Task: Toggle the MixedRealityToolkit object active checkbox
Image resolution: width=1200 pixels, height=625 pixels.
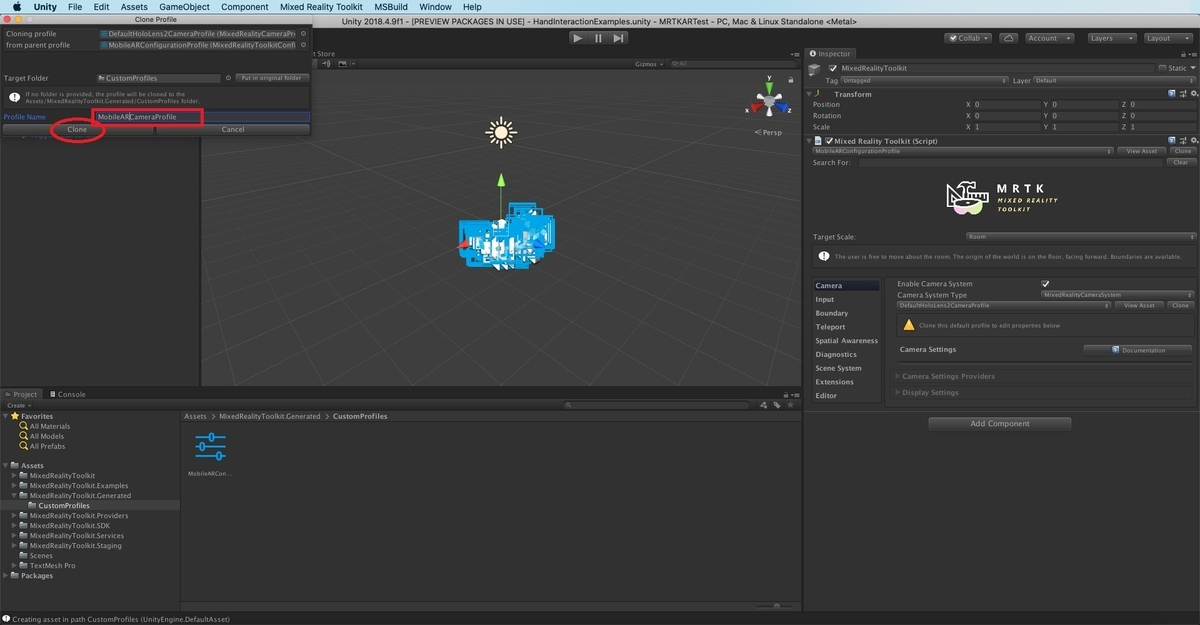Action: pyautogui.click(x=833, y=68)
